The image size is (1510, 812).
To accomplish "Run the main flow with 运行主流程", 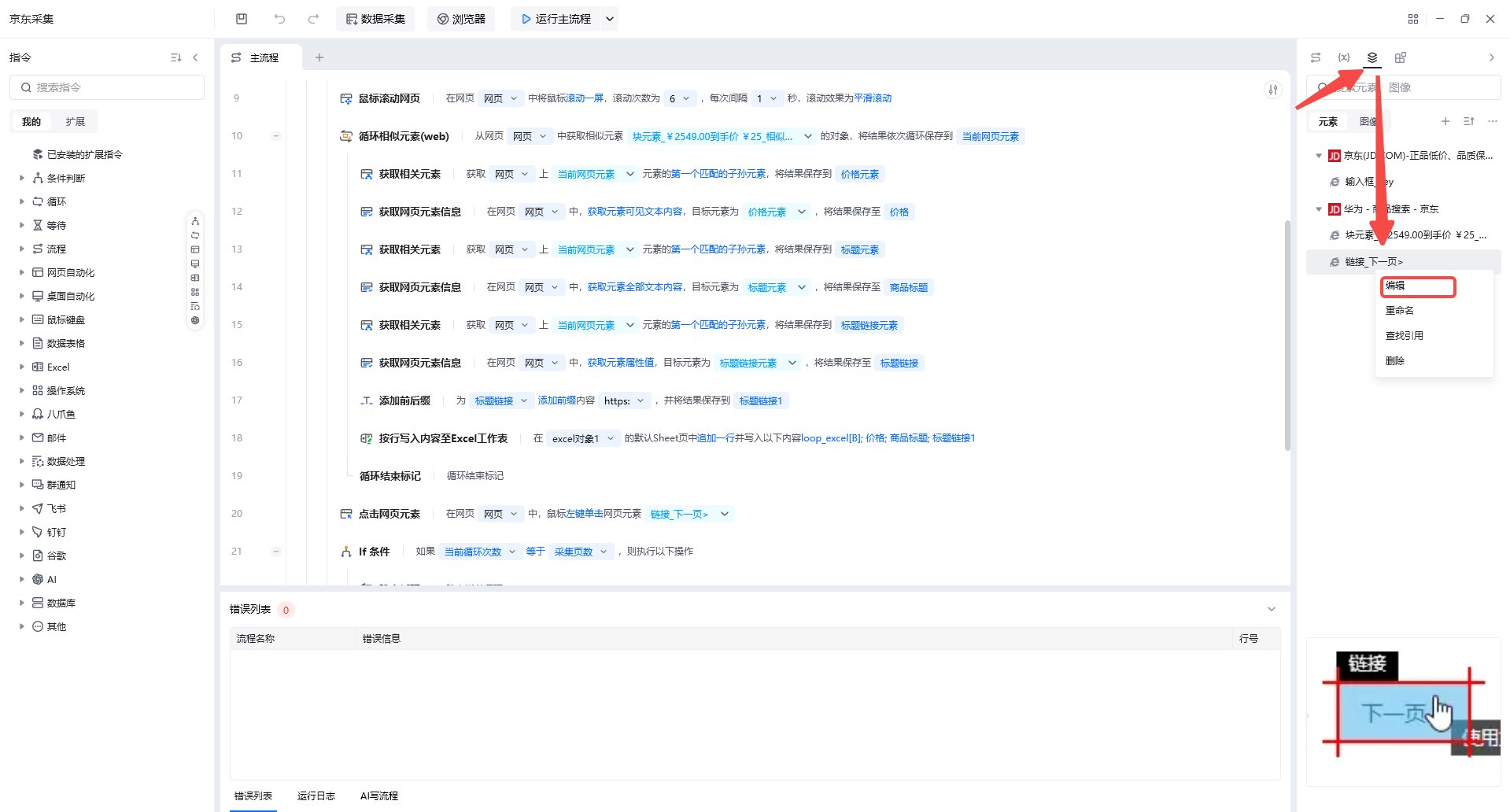I will click(556, 19).
